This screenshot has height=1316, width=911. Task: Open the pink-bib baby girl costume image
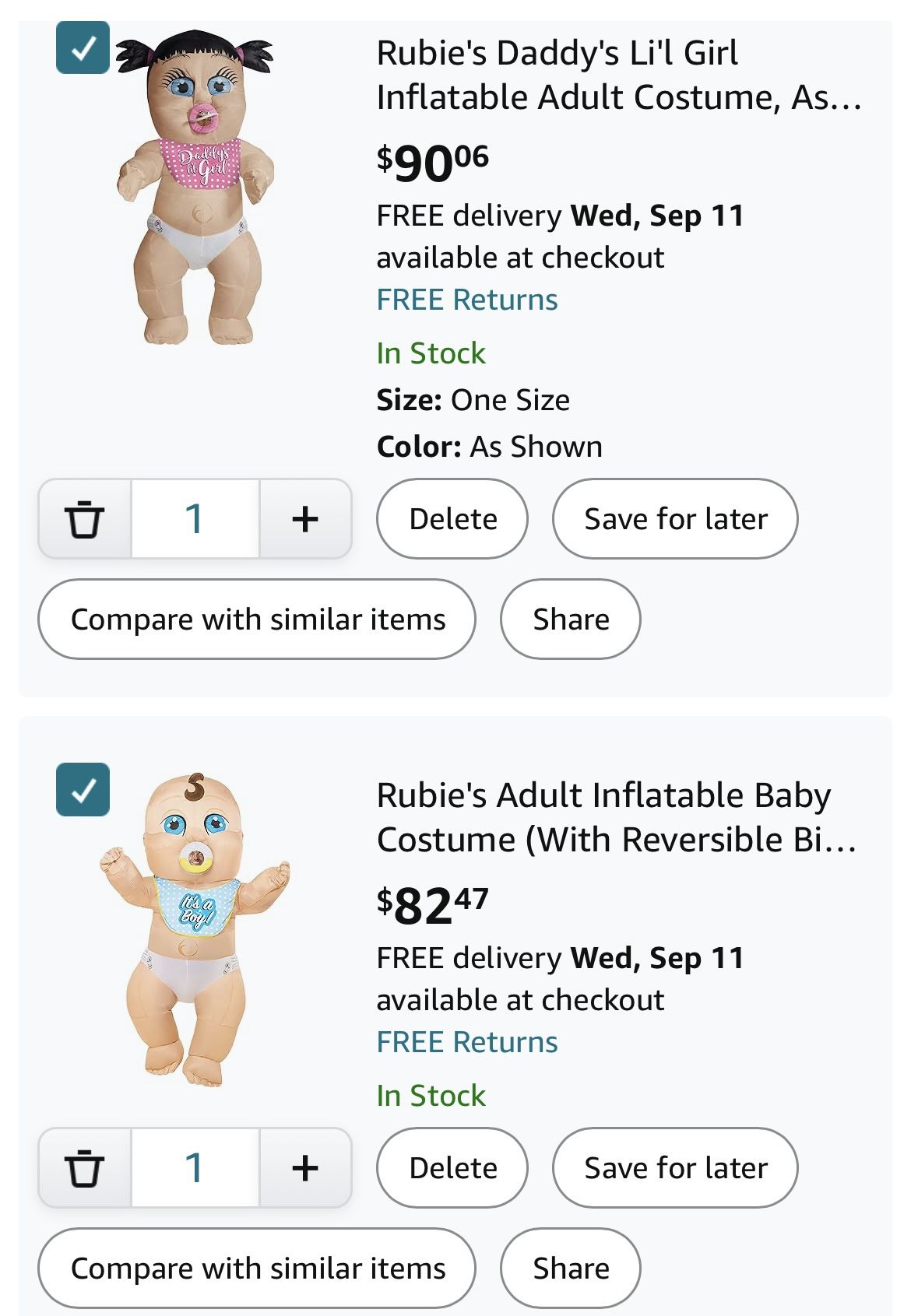coord(195,187)
